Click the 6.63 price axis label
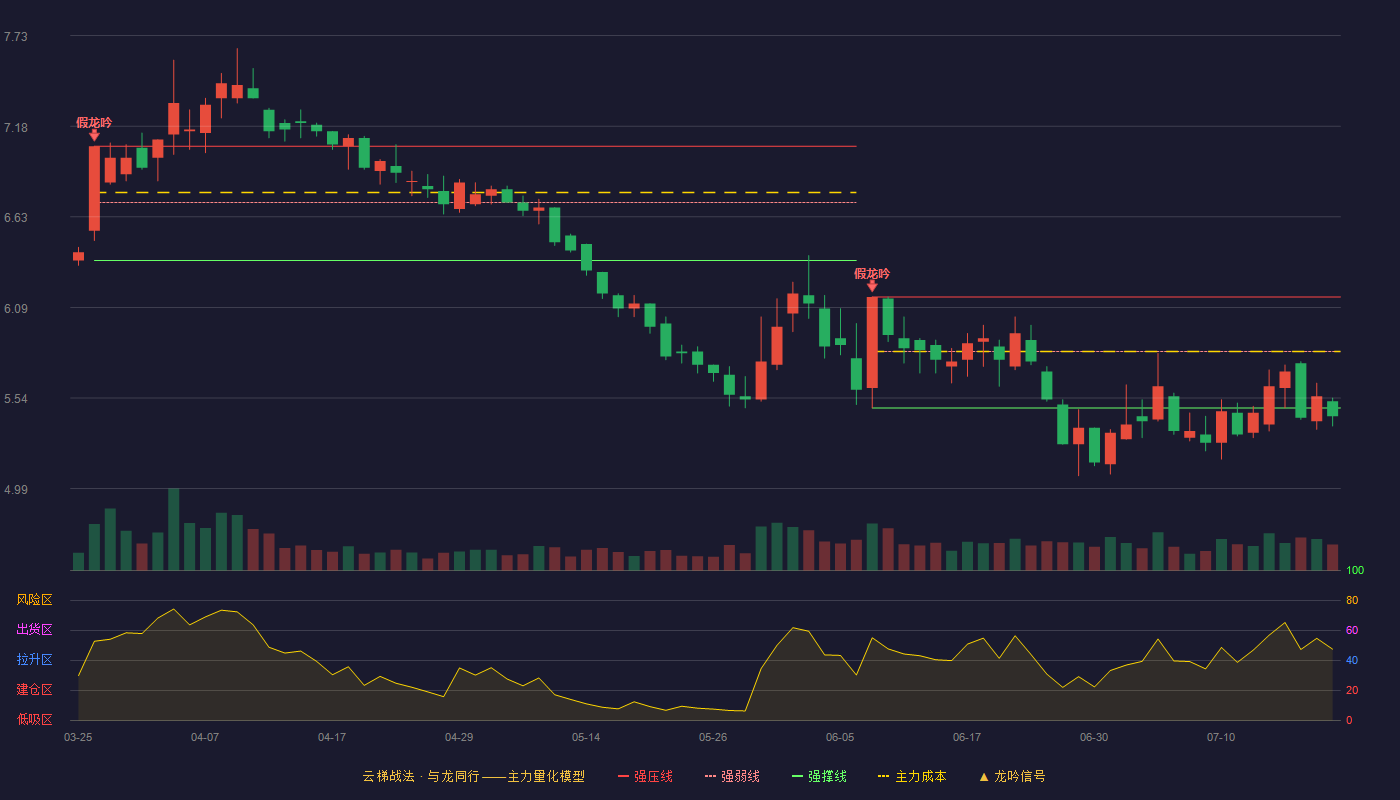1400x800 pixels. pos(16,218)
